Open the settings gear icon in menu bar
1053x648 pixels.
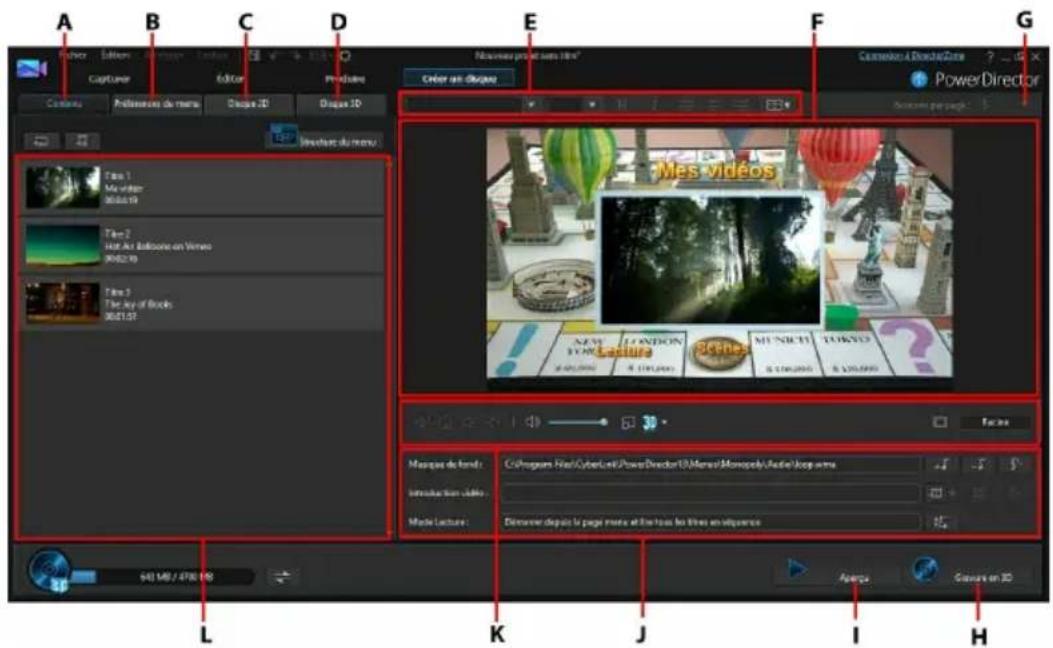[345, 56]
